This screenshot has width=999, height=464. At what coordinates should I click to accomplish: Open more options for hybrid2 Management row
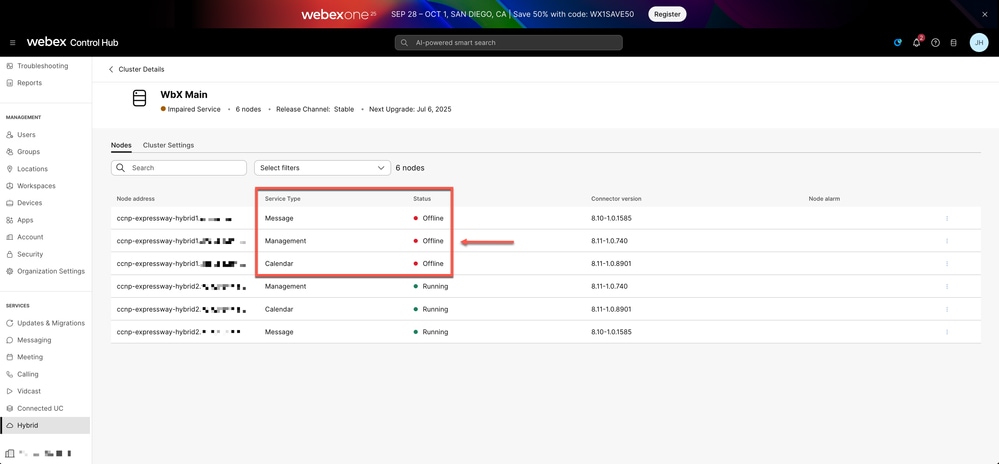coord(947,286)
